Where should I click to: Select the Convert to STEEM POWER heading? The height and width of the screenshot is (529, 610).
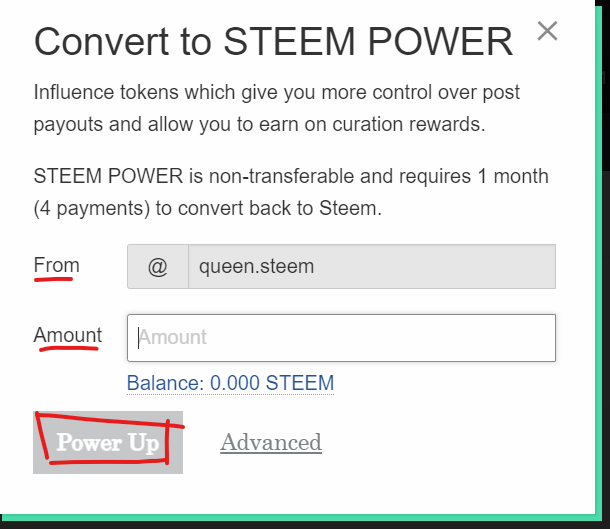point(273,41)
